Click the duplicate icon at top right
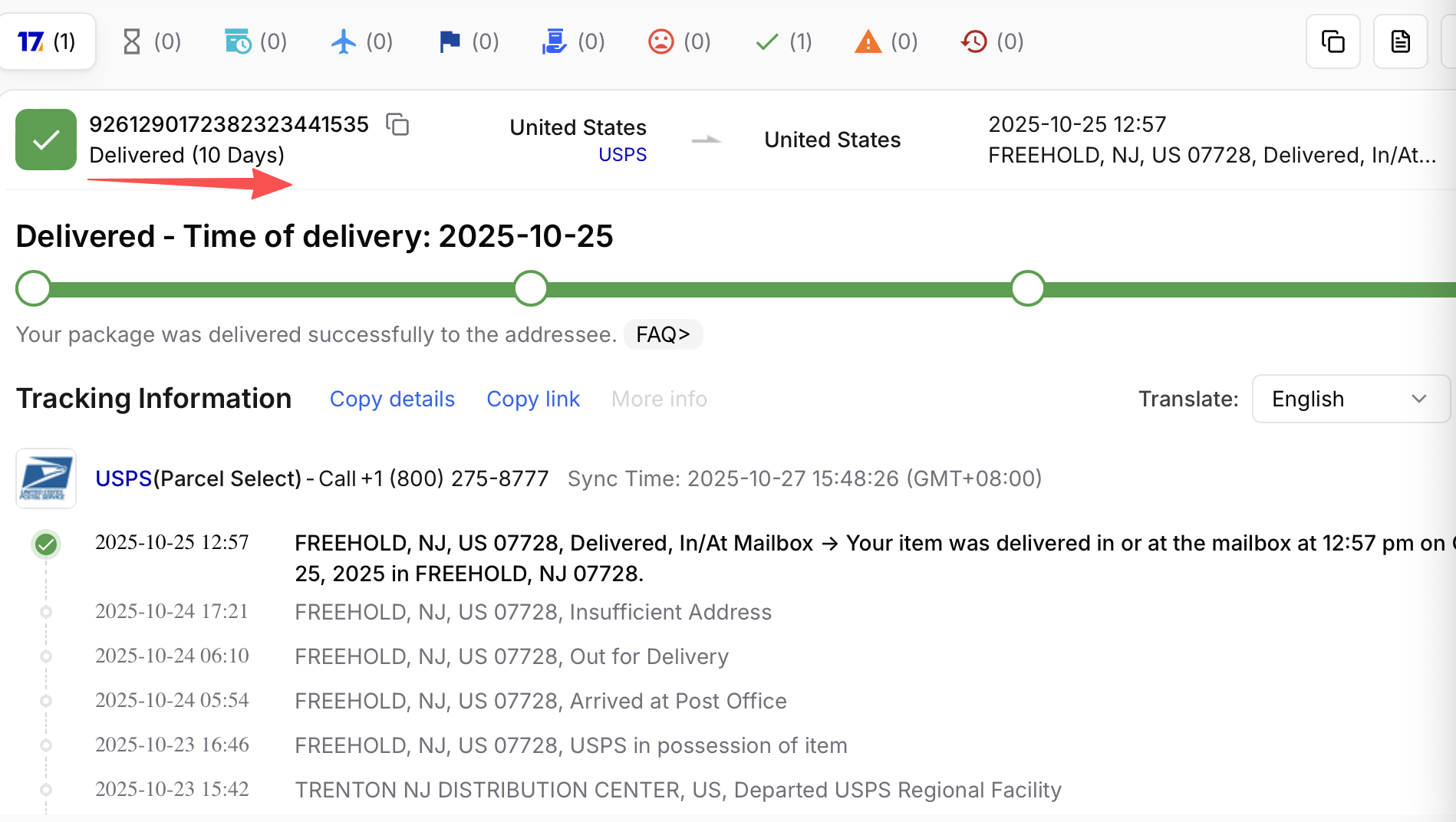1456x822 pixels. tap(1332, 41)
